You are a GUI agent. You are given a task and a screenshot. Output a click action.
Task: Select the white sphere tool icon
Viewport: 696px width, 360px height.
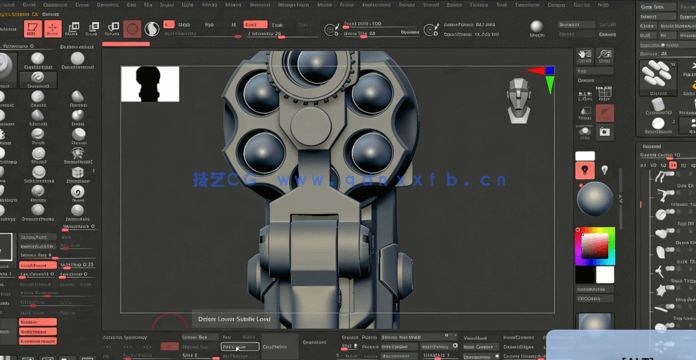[x=658, y=123]
